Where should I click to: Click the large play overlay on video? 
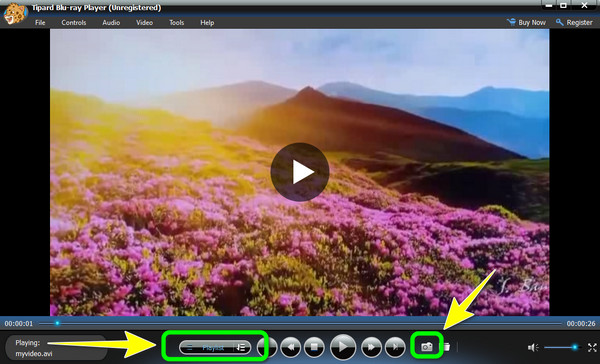300,172
